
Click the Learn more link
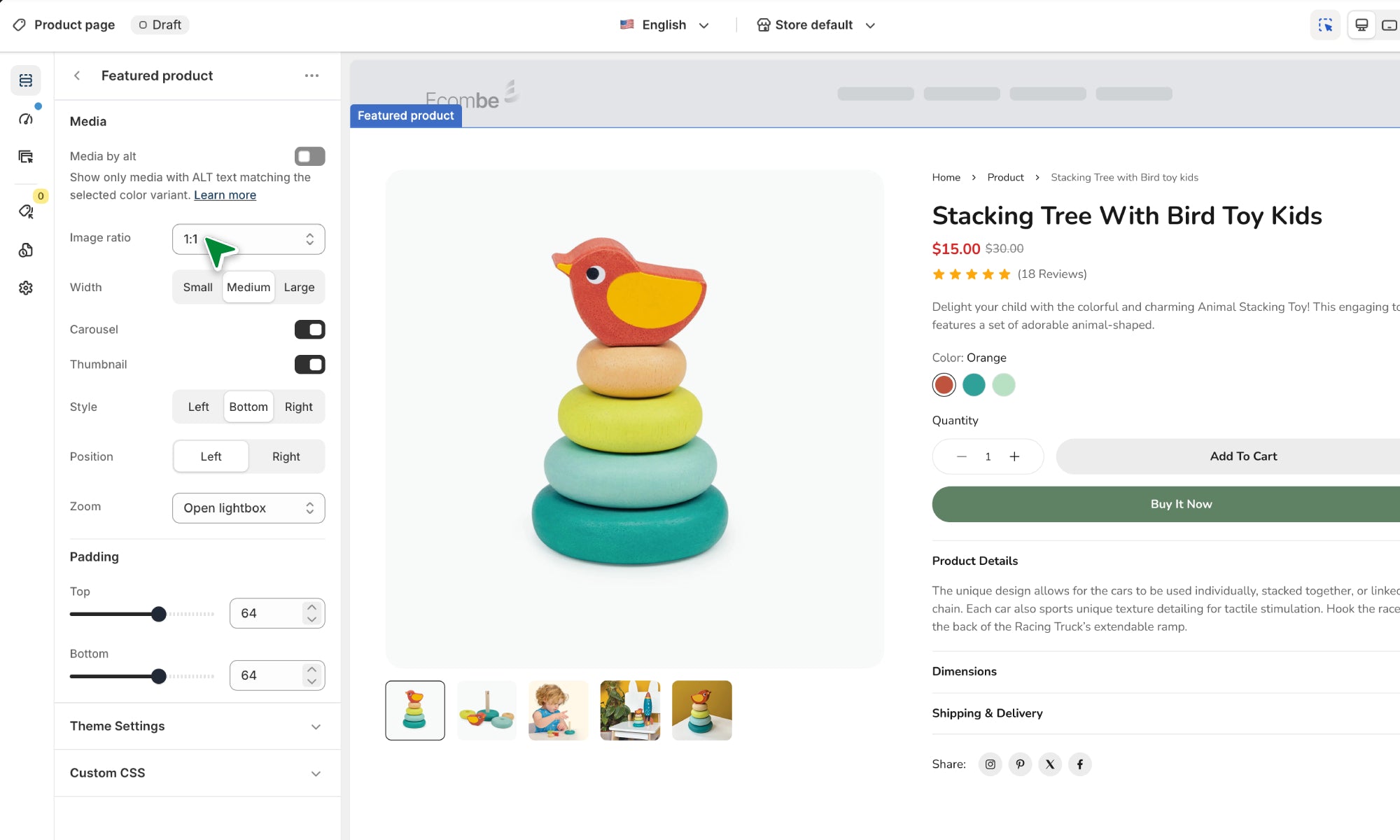pyautogui.click(x=225, y=195)
